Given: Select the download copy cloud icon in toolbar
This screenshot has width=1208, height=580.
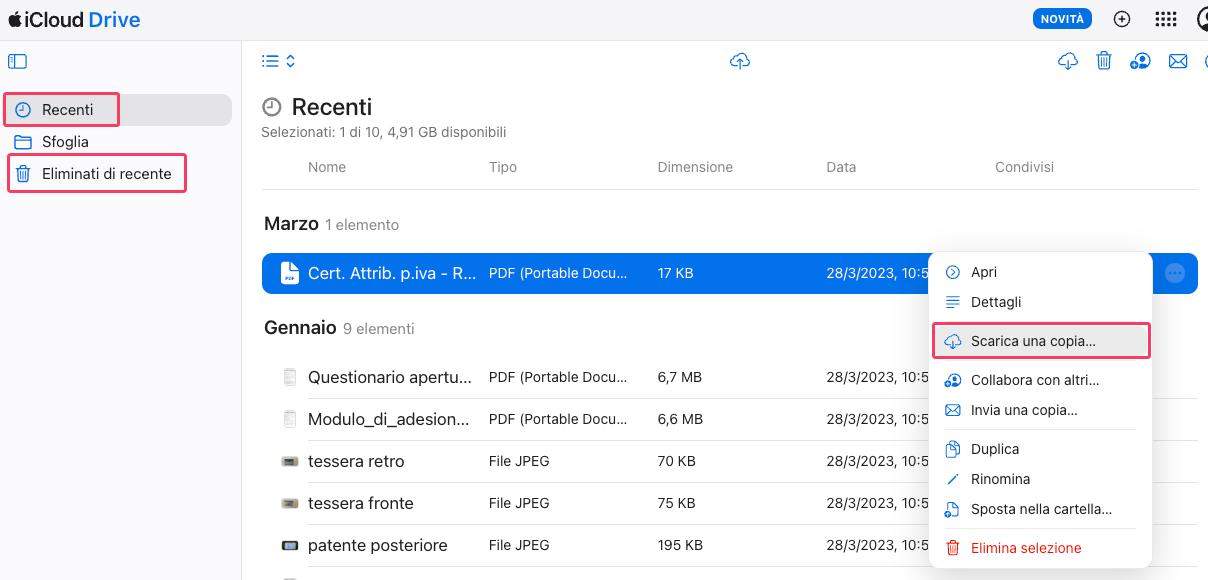Looking at the screenshot, I should point(1067,61).
